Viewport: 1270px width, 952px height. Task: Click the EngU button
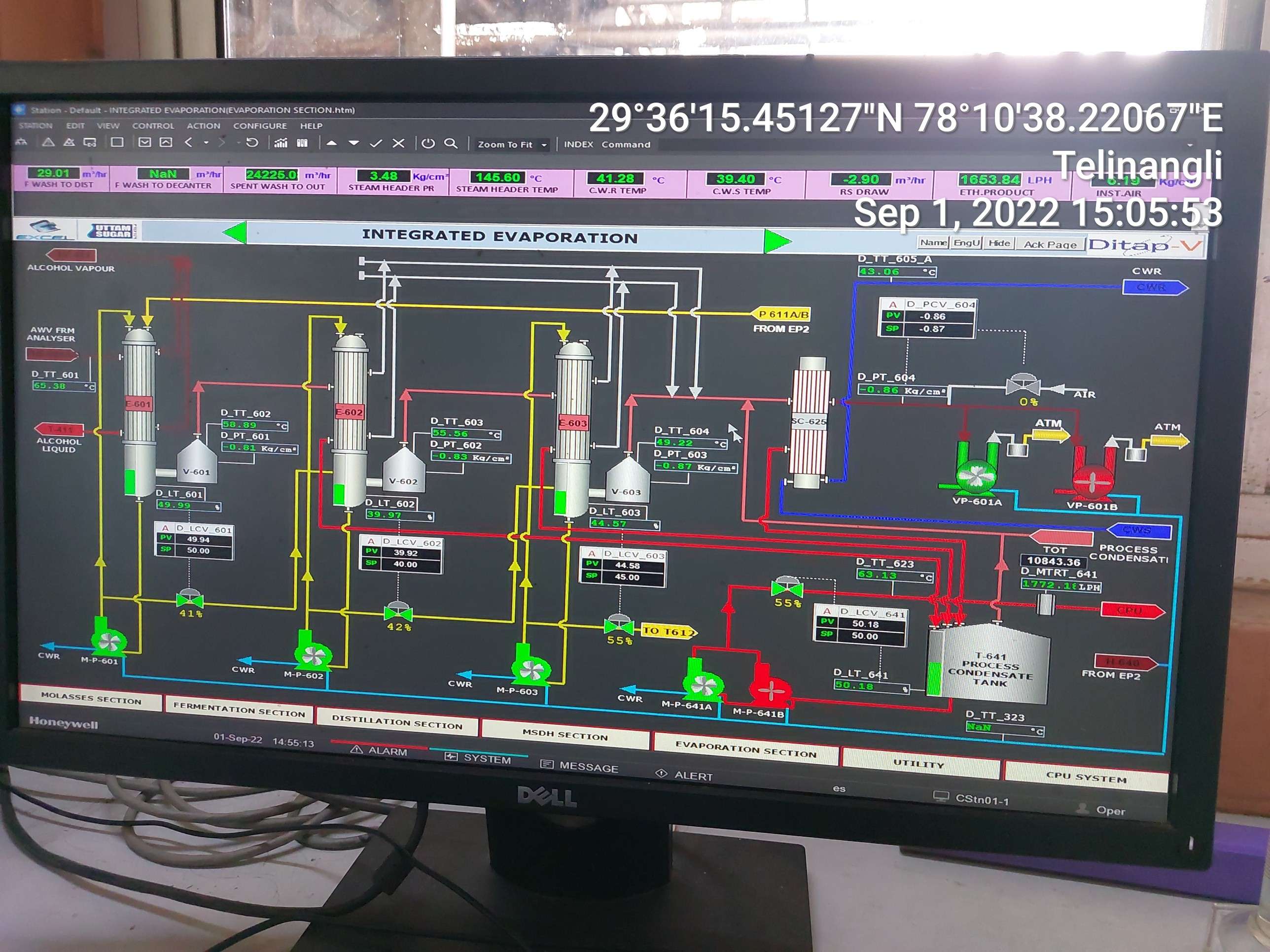pos(966,243)
